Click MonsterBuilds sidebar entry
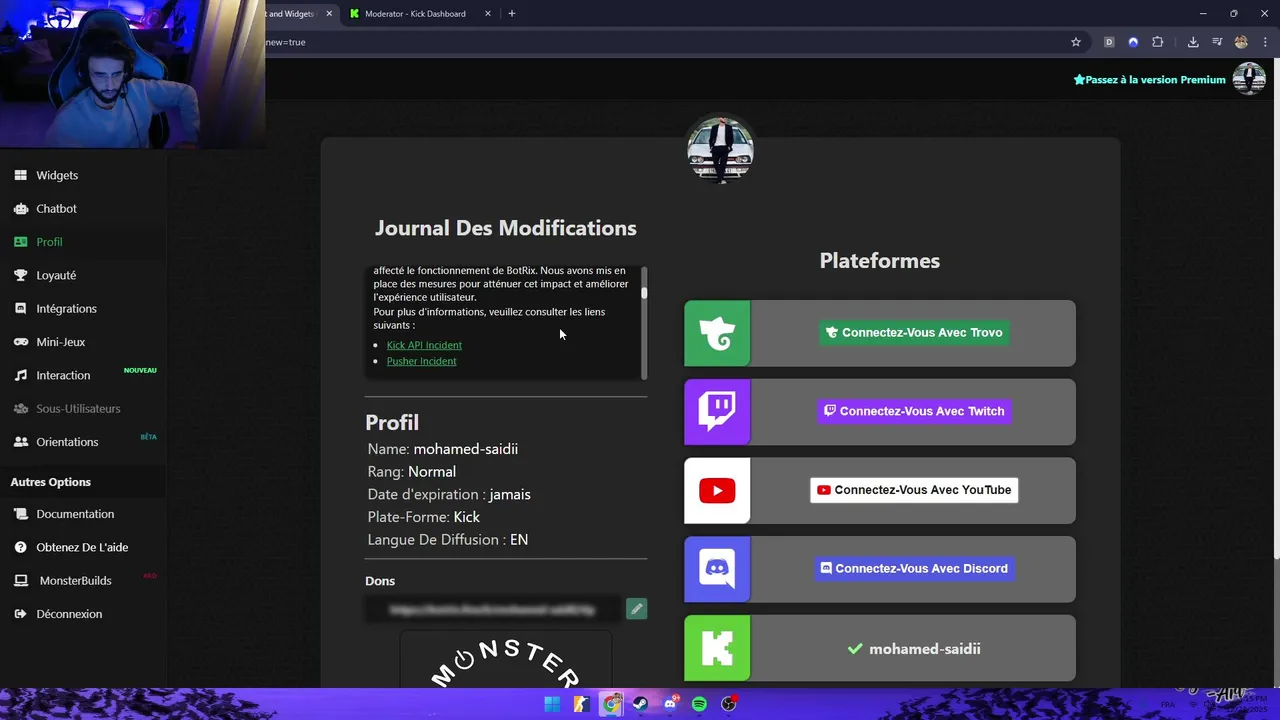 click(x=75, y=580)
